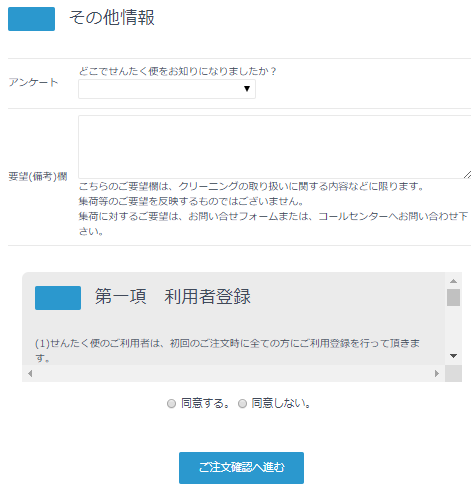Click the 第一項 利用者登録 heading
This screenshot has height=495, width=471.
173,296
